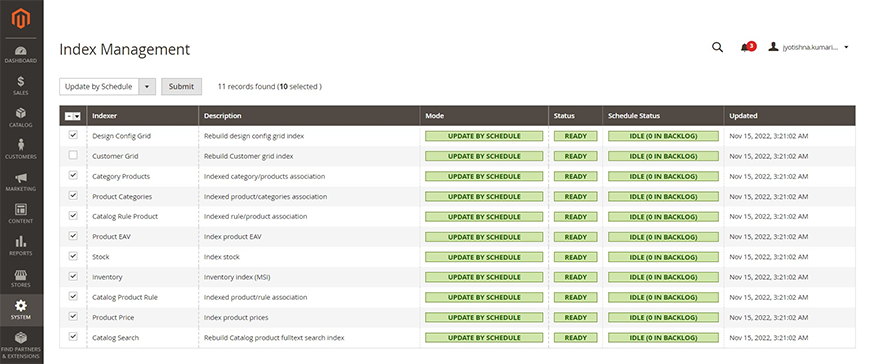Screen dimensions: 870x364
Task: Open the Customers sidebar menu
Action: pos(21,150)
